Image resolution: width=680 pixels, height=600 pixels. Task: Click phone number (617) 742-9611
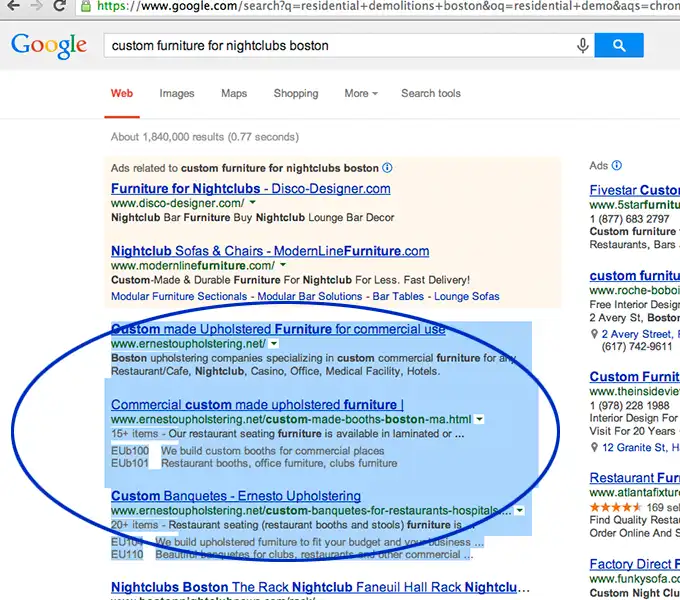click(637, 346)
